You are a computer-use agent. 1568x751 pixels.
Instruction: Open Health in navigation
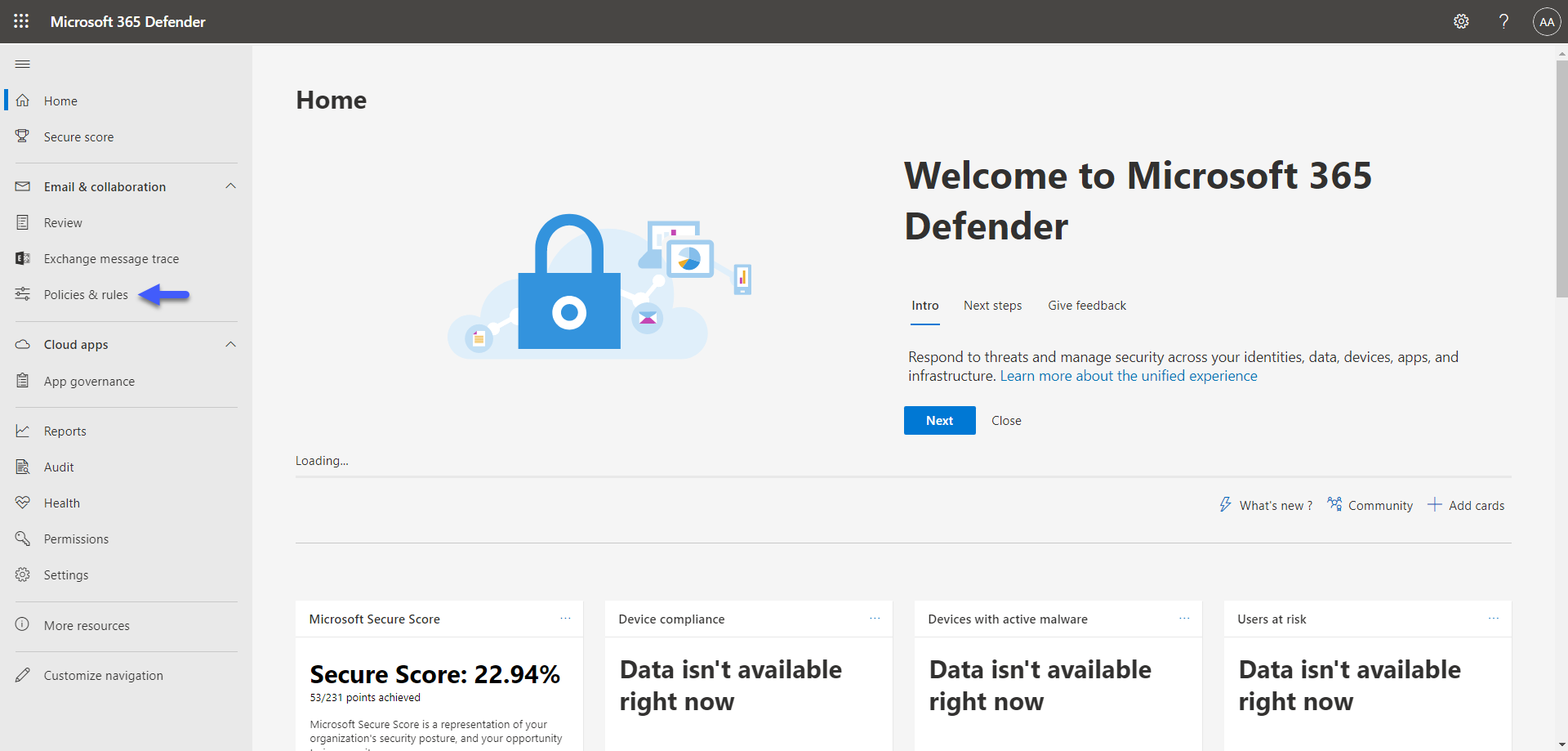(x=62, y=503)
